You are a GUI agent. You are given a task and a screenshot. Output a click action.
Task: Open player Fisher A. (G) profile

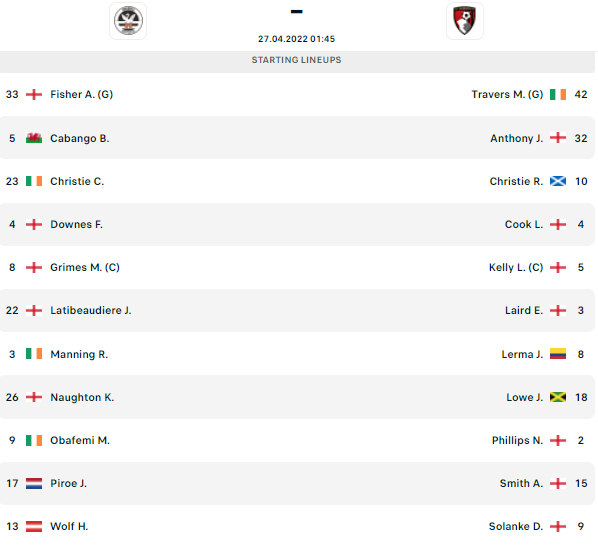tap(82, 94)
